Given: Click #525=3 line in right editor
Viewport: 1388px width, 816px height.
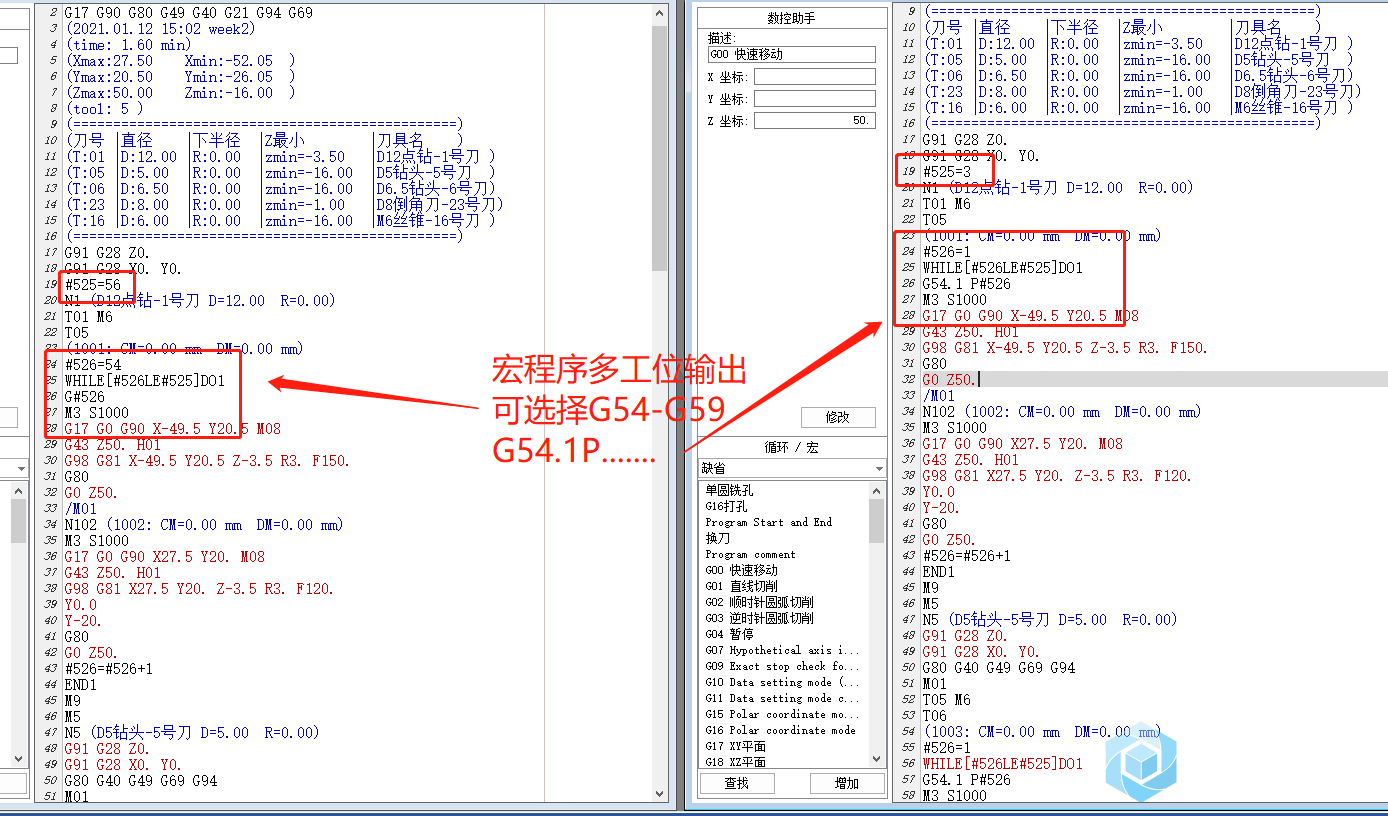Looking at the screenshot, I should click(947, 172).
